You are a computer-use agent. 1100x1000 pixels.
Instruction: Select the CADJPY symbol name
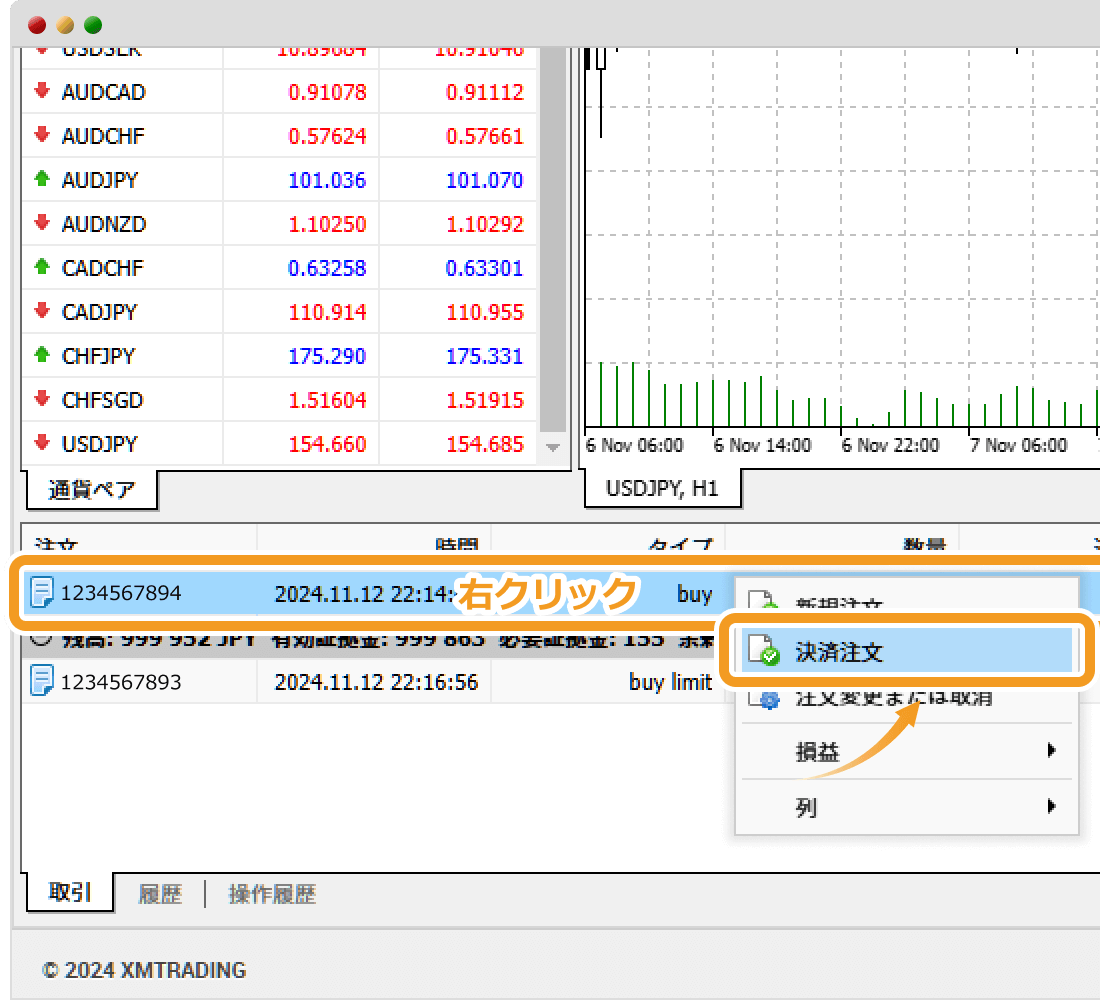pyautogui.click(x=100, y=312)
